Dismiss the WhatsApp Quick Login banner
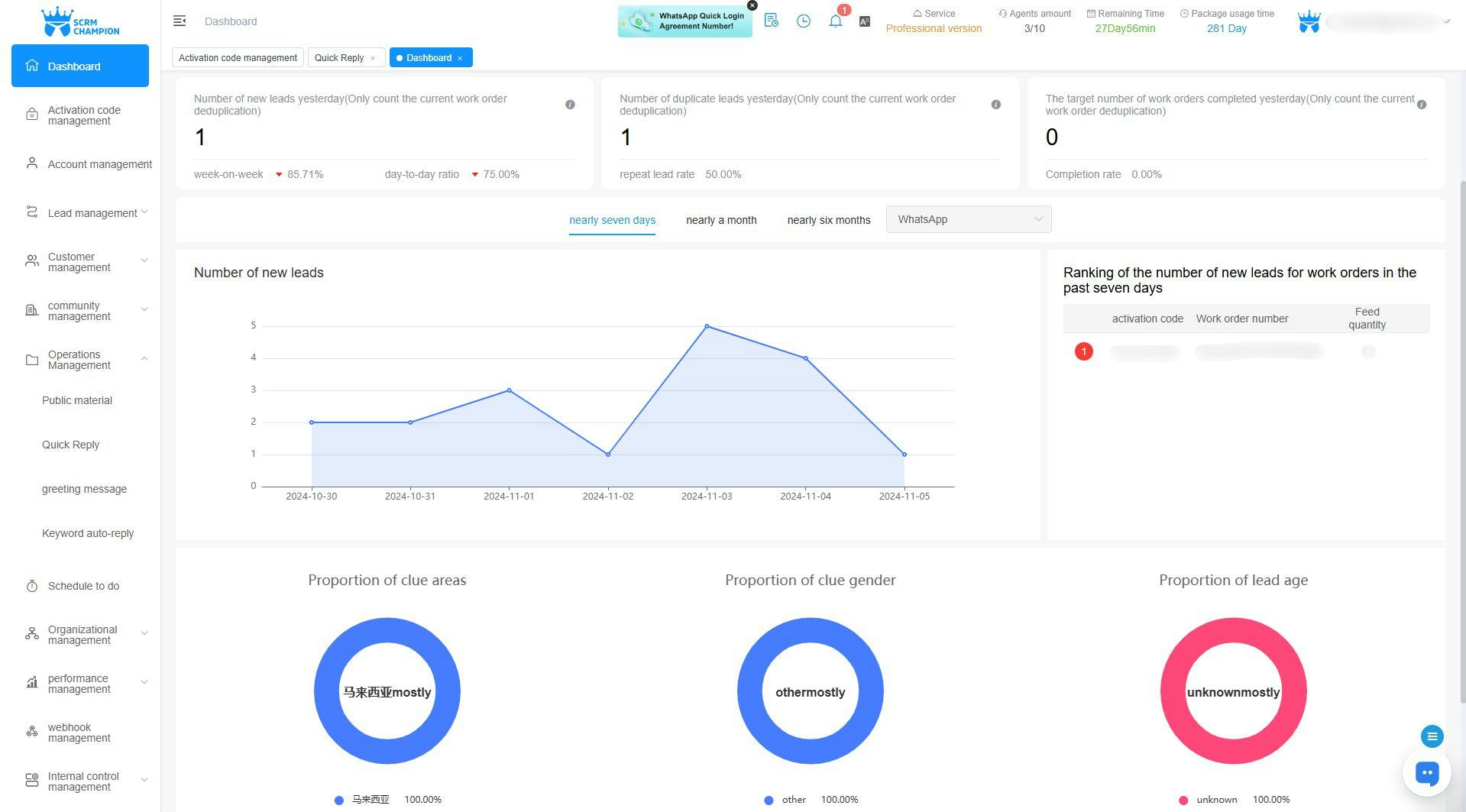The height and width of the screenshot is (812, 1466). (752, 5)
